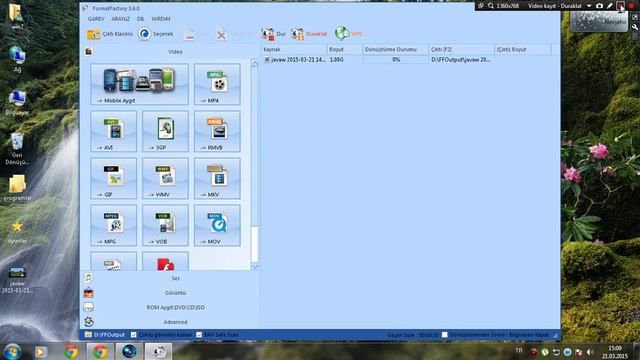Viewport: 640px width, 360px height.
Task: Select the GIF conversion tile
Action: point(113,178)
